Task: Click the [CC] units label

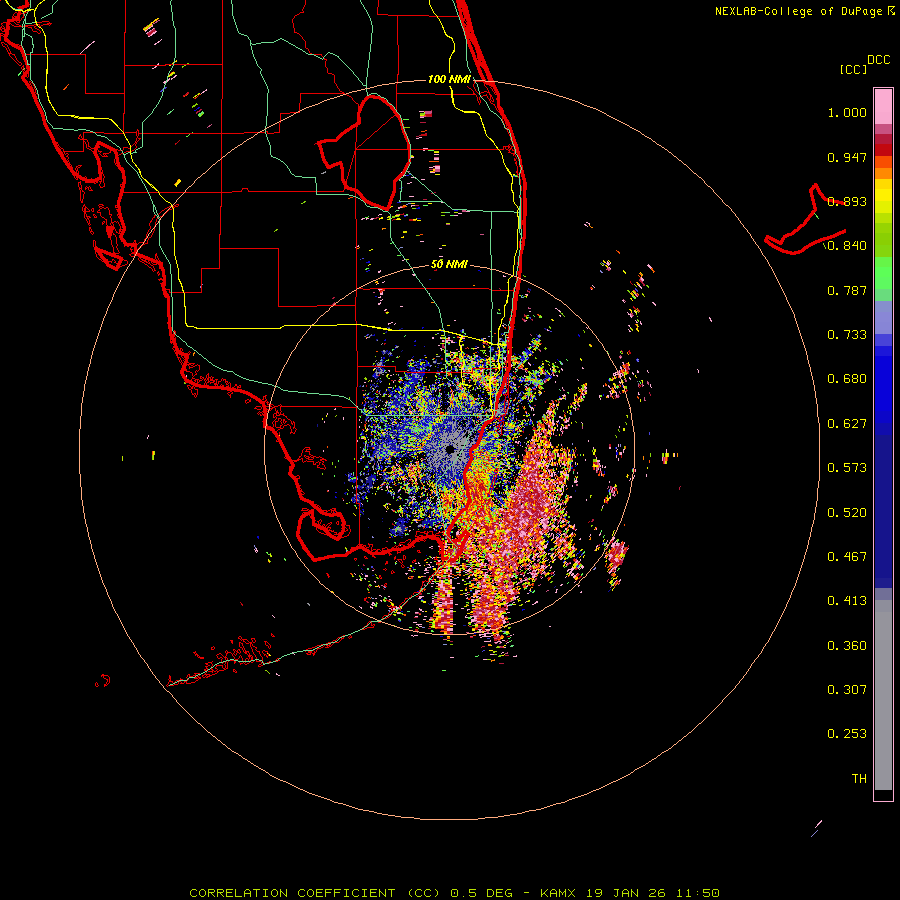Action: coord(854,69)
